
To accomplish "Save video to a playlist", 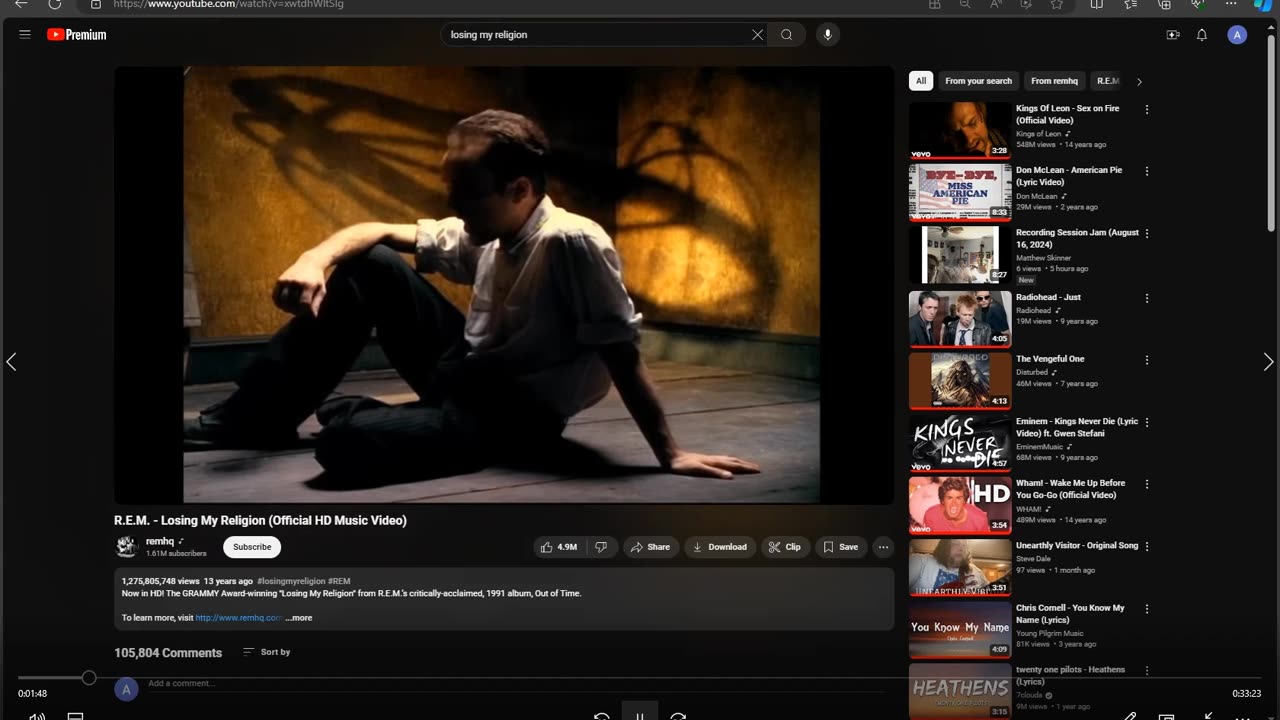I will 840,547.
